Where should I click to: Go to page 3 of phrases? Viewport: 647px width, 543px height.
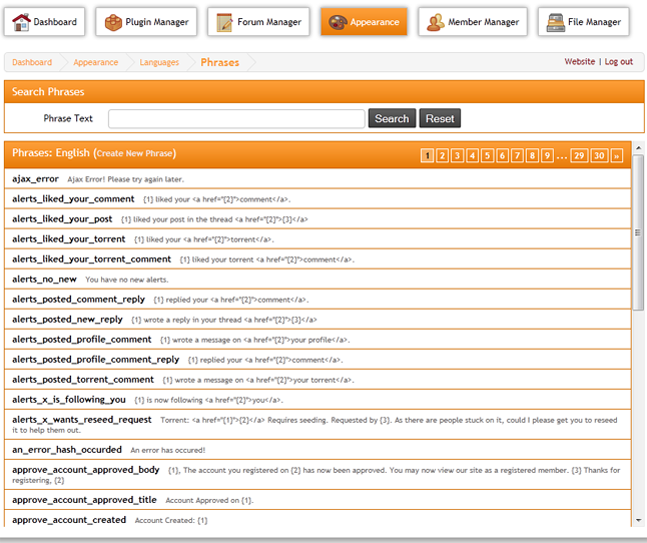pyautogui.click(x=457, y=156)
